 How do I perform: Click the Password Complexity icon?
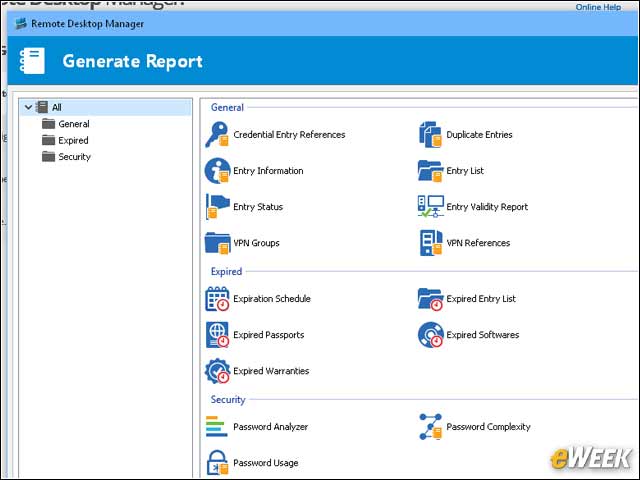431,427
